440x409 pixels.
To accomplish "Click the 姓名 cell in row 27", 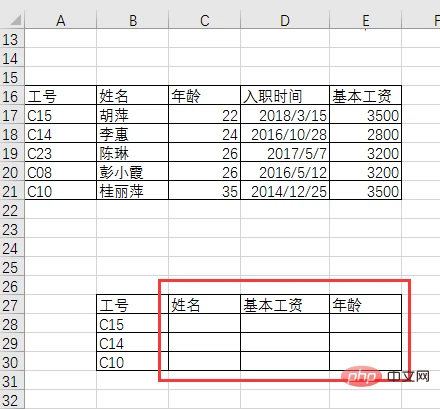I will [205, 304].
